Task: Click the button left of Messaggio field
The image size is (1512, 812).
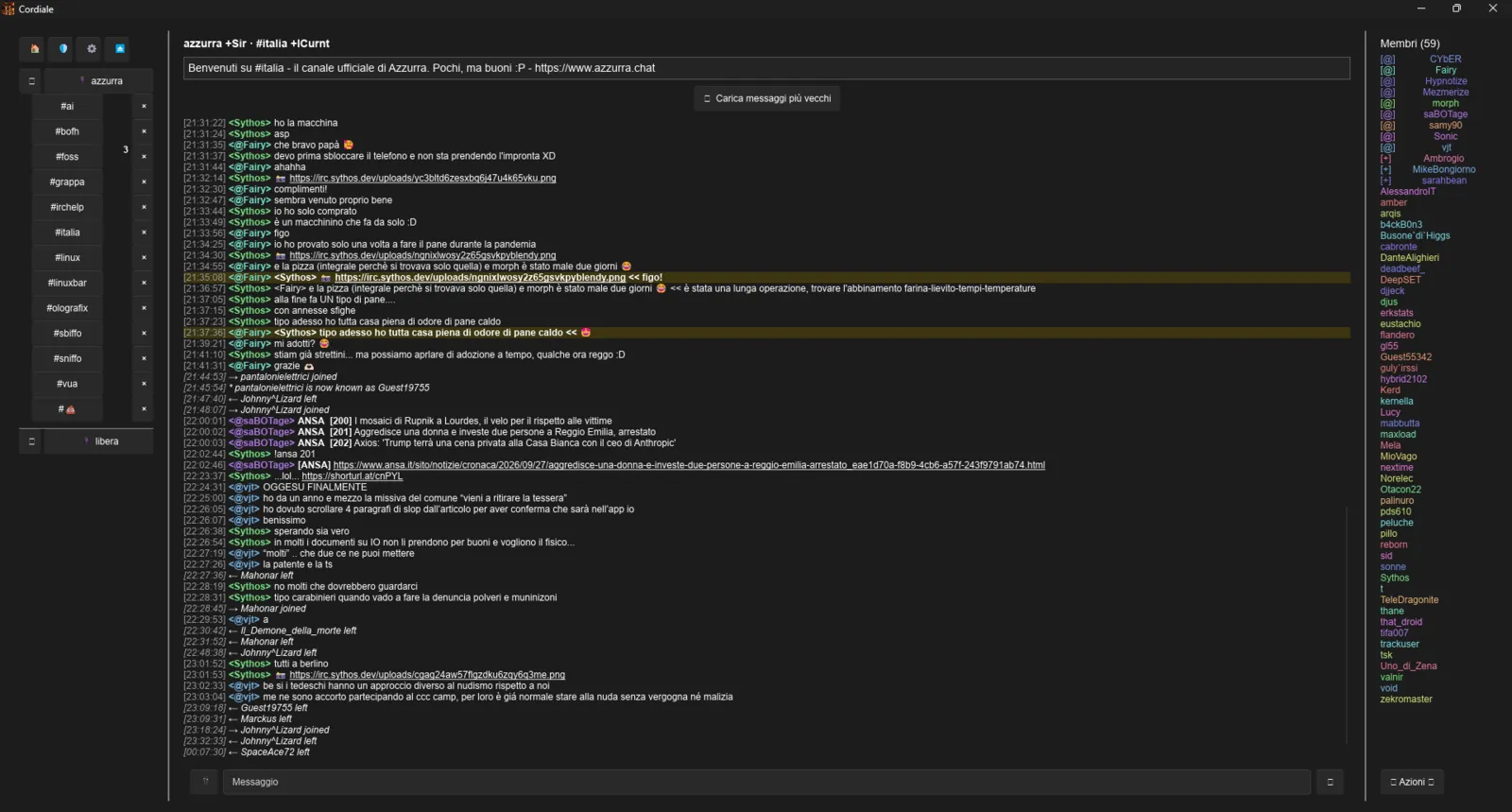Action: (x=204, y=782)
